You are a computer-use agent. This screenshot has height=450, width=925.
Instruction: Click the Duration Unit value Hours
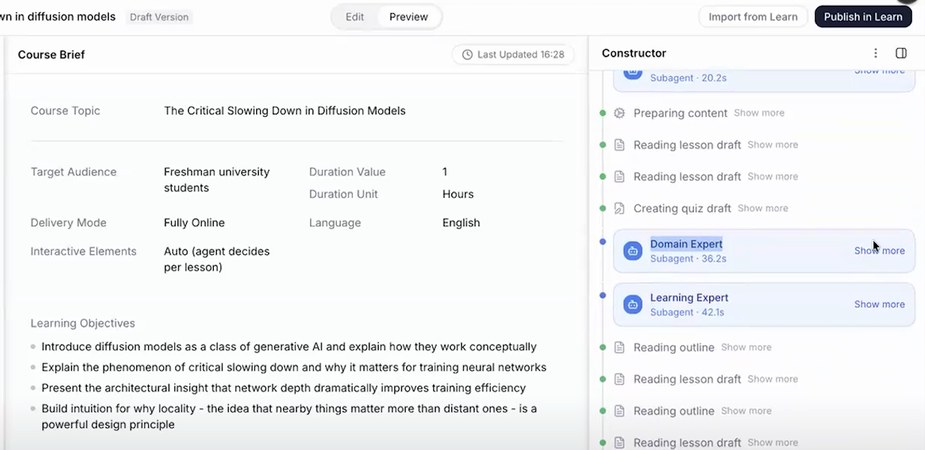458,194
